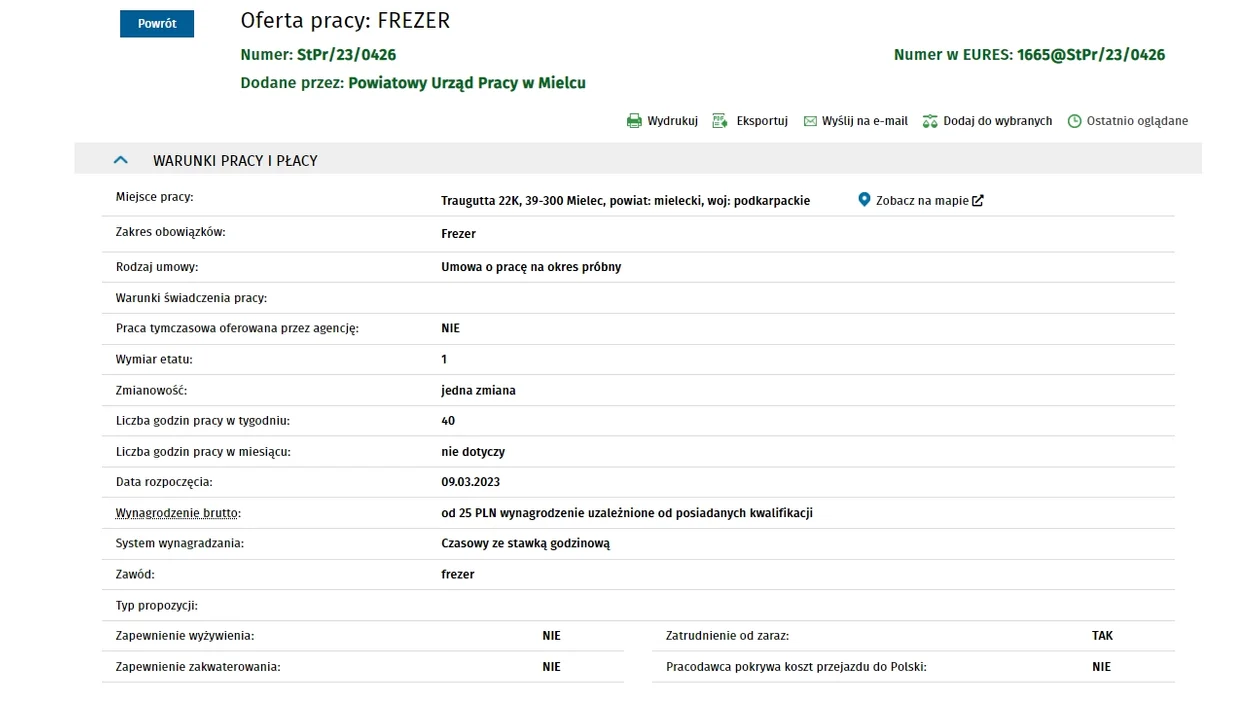The height and width of the screenshot is (710, 1260).
Task: Click the WARUNKI PRACY I PŁACY header title
Action: (x=235, y=161)
